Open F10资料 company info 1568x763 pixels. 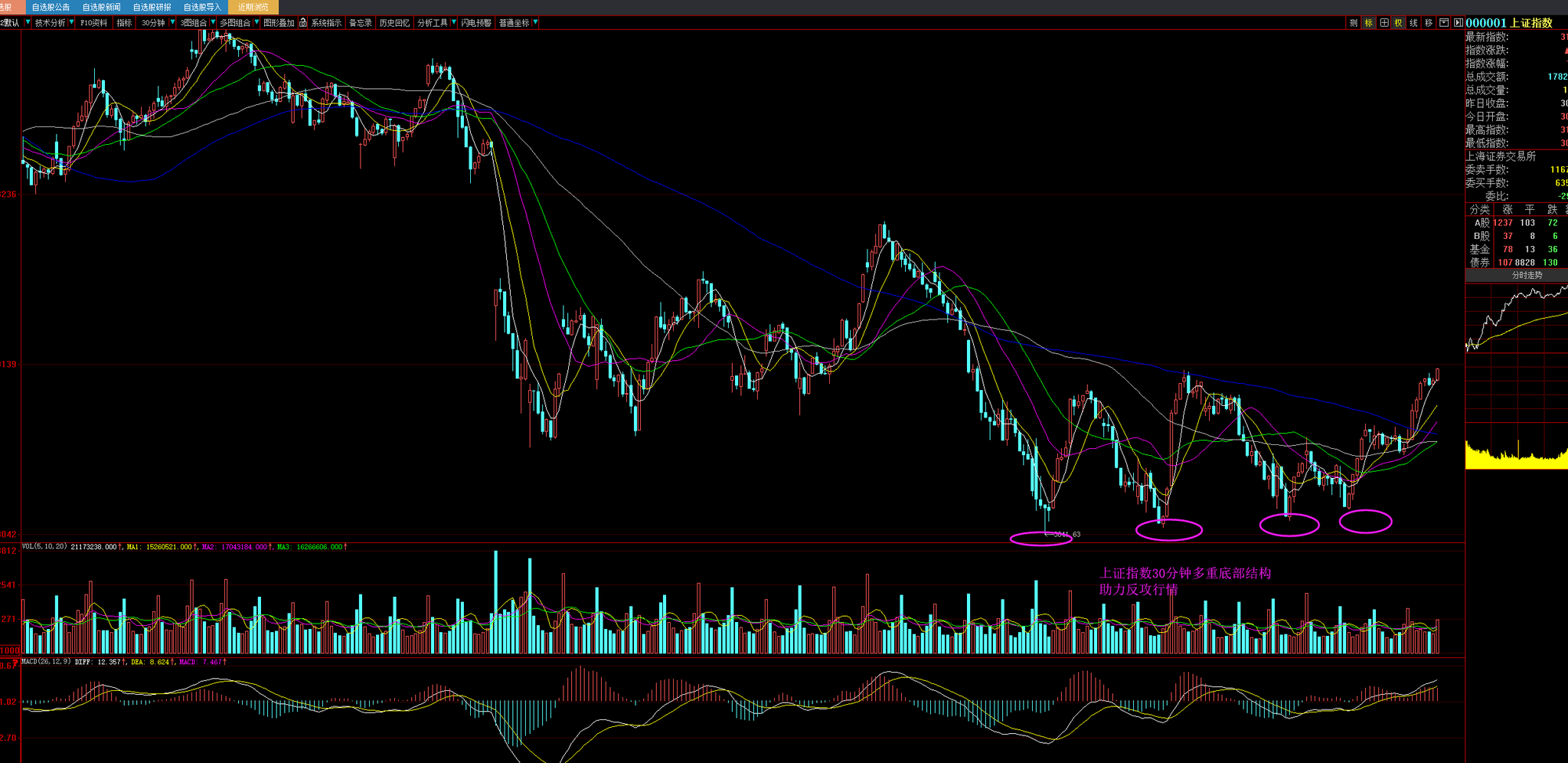(93, 23)
